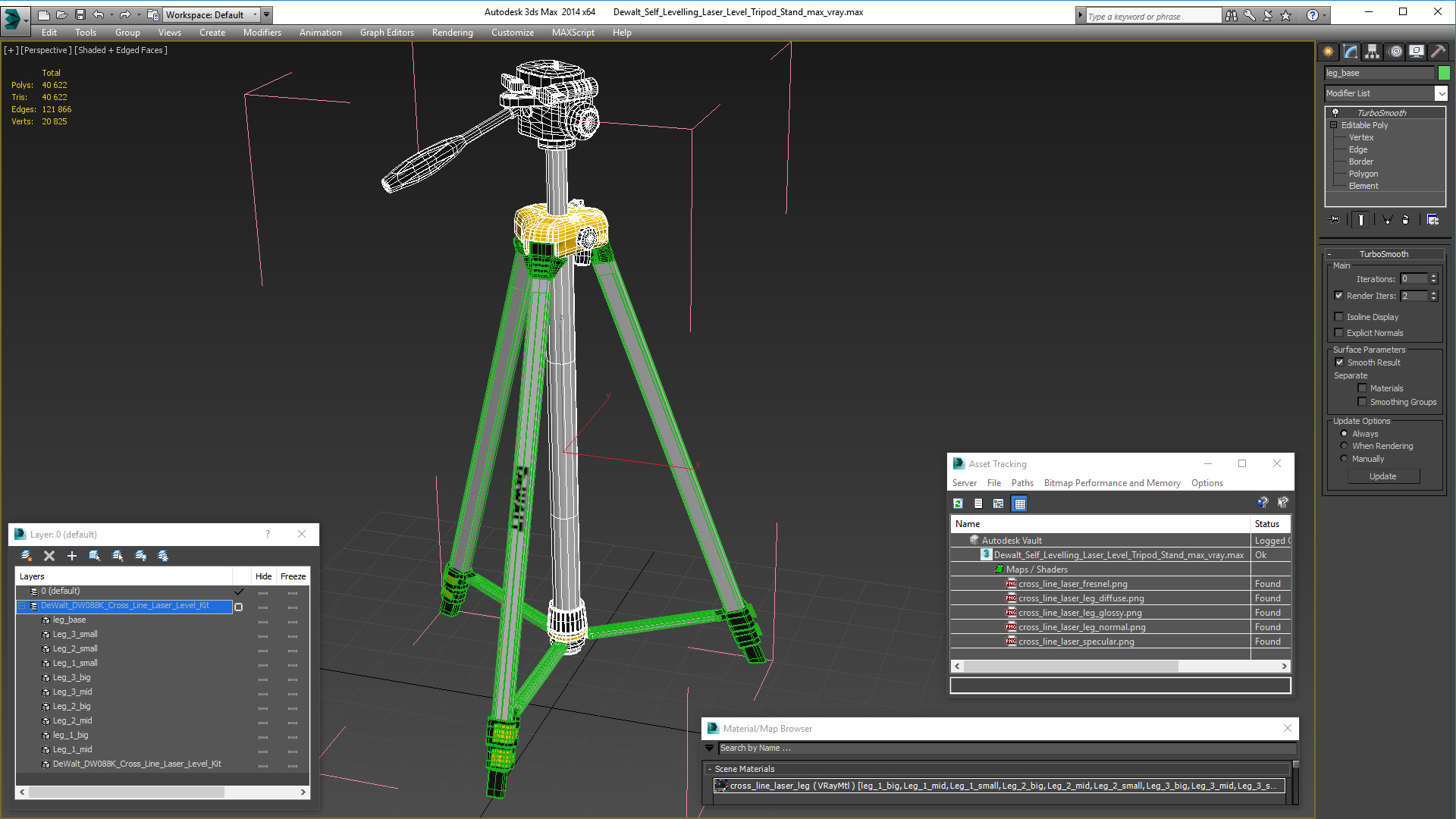Image resolution: width=1456 pixels, height=819 pixels.
Task: Click Make Unique in modifier stack tools
Action: click(1387, 220)
